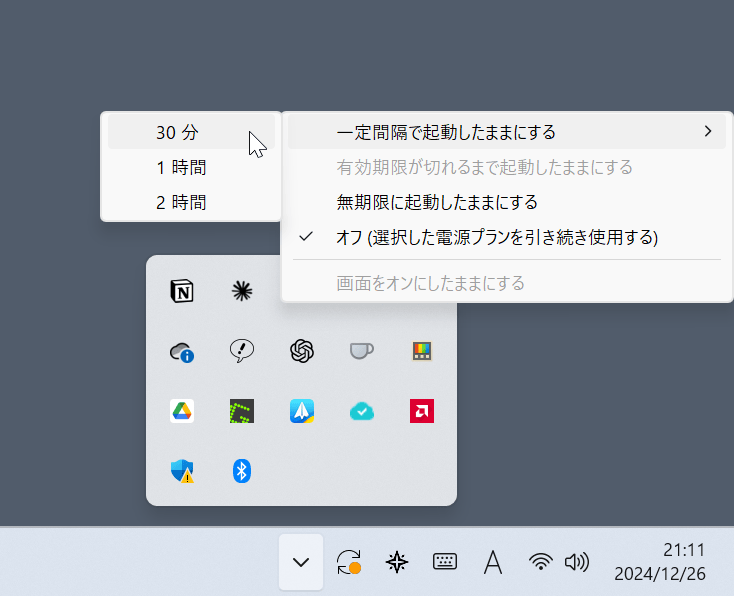Open Windows Security shield icon
The width and height of the screenshot is (734, 596).
coord(182,470)
